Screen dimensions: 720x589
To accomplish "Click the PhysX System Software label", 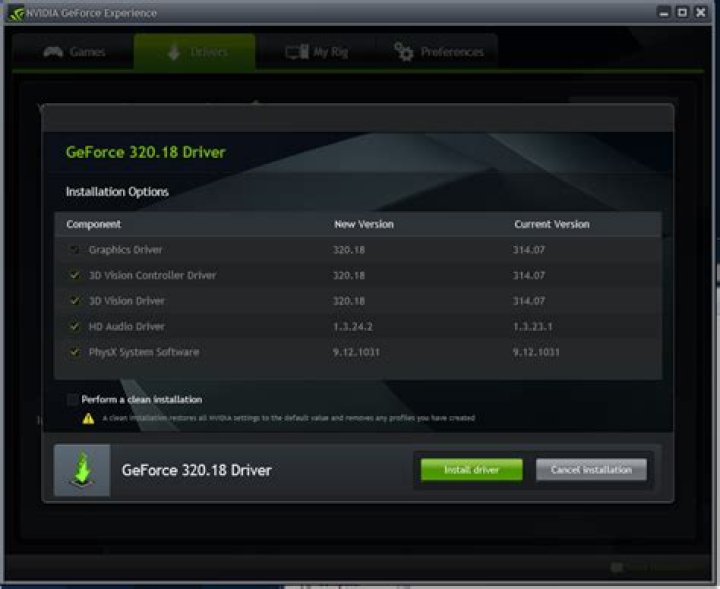I will pos(144,352).
